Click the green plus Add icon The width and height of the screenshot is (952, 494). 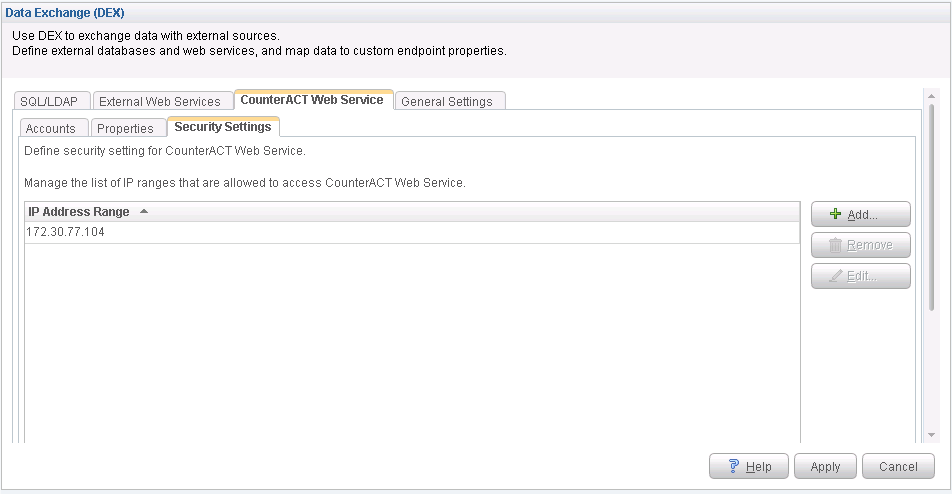(836, 215)
